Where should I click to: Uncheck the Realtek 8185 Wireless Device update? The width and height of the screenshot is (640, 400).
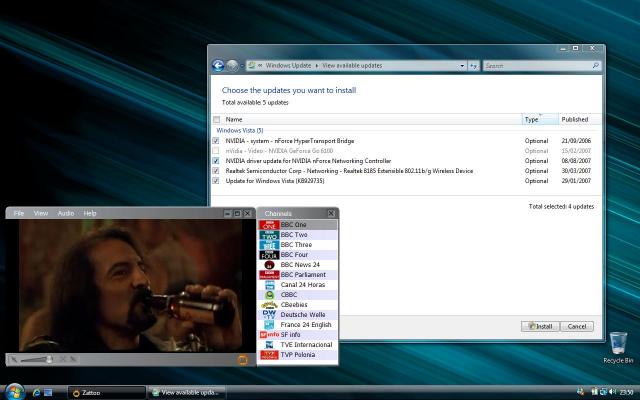pos(216,171)
